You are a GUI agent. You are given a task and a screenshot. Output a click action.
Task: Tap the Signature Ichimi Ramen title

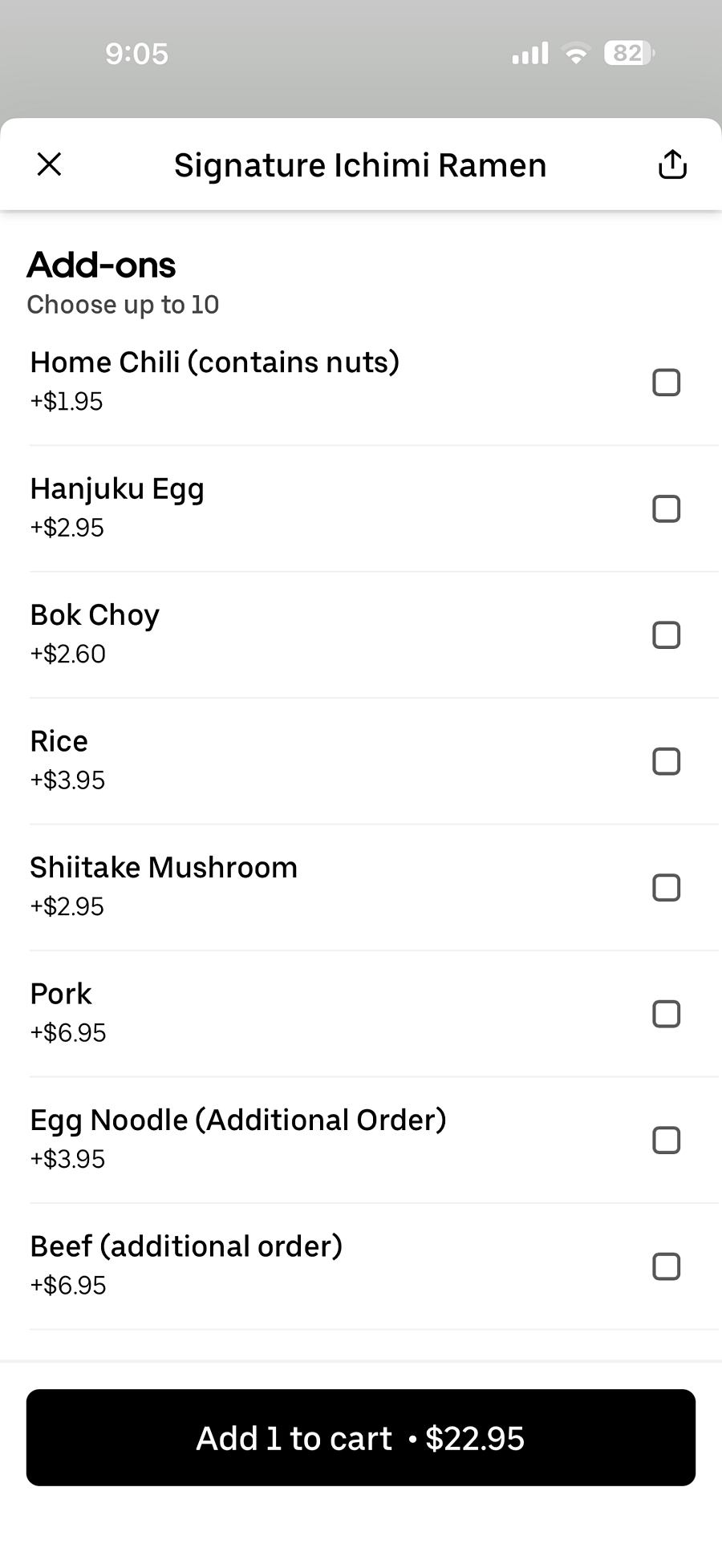click(x=360, y=165)
